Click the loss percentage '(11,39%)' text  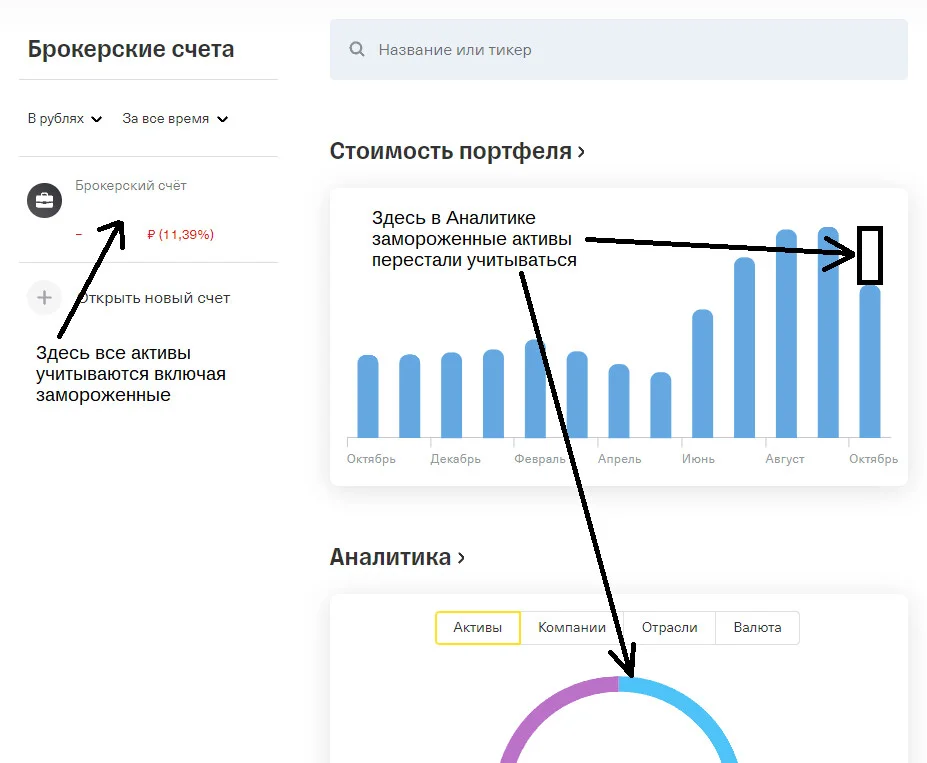pyautogui.click(x=186, y=235)
